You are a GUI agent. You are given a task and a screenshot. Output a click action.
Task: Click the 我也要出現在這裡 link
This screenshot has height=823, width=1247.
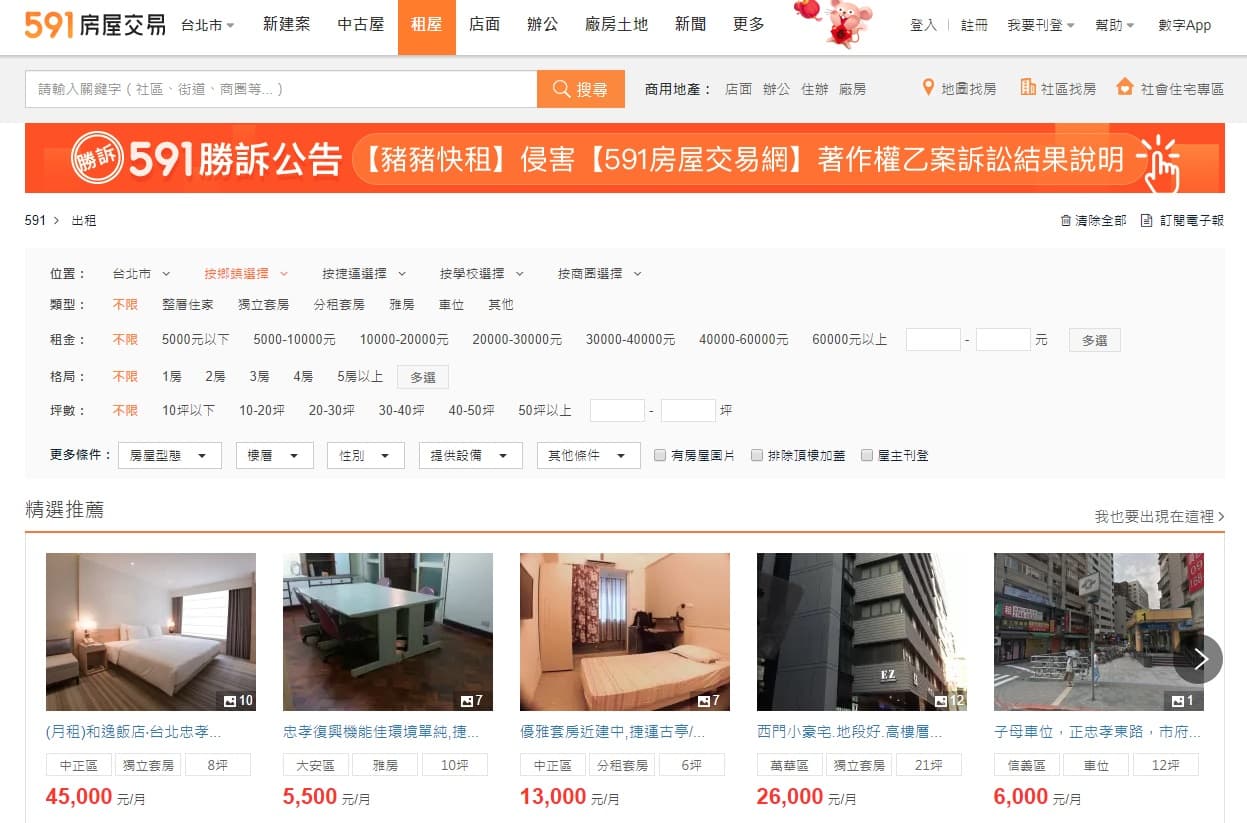pyautogui.click(x=1159, y=516)
